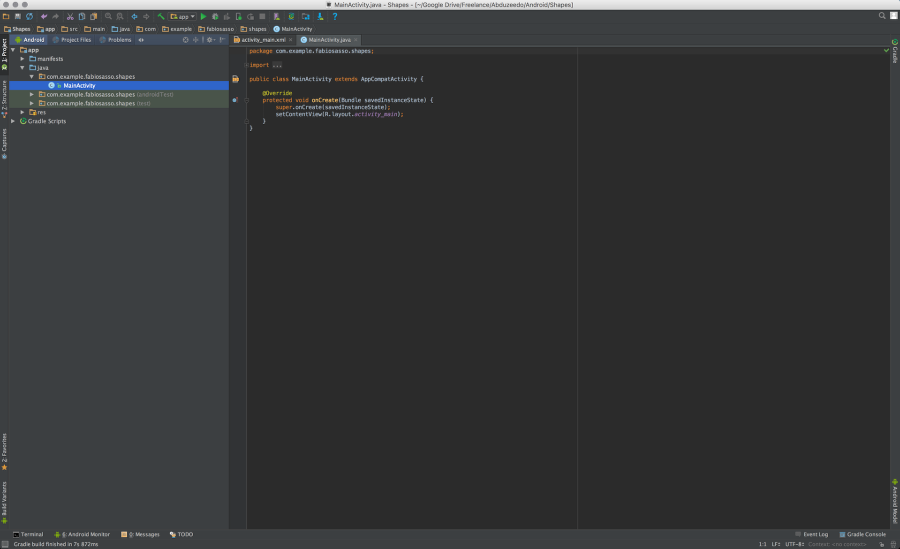Click the fabiosasso breadcrumb in navigation bar

[216, 29]
